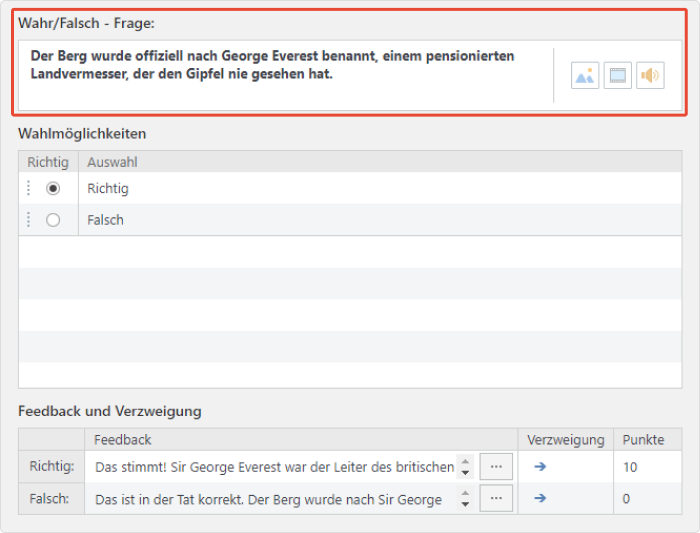The height and width of the screenshot is (533, 700).
Task: Set branching arrow for Richtig feedback
Action: click(540, 466)
